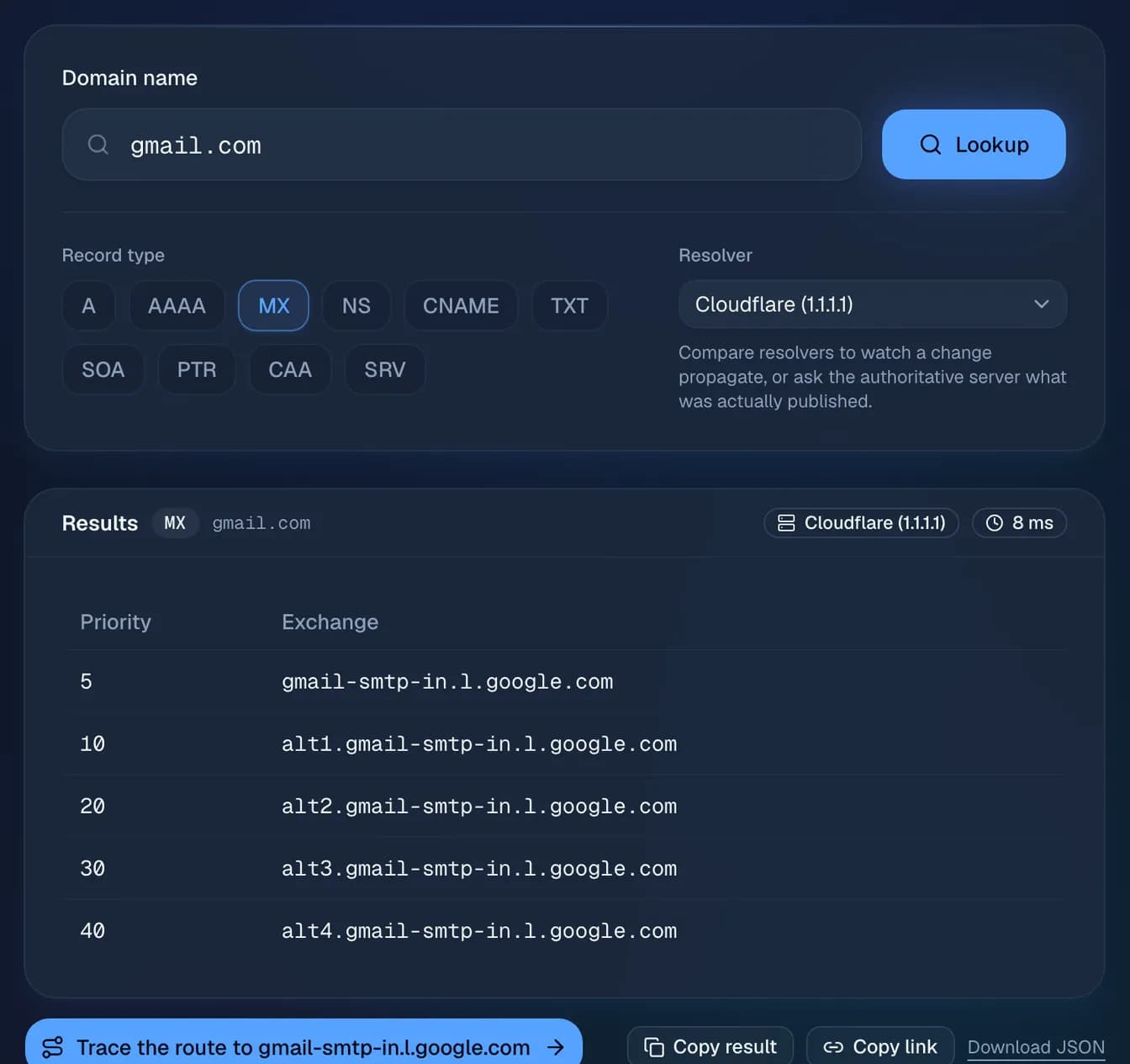Screen dimensions: 1130x1064
Task: Select the A record type
Action: click(x=88, y=305)
